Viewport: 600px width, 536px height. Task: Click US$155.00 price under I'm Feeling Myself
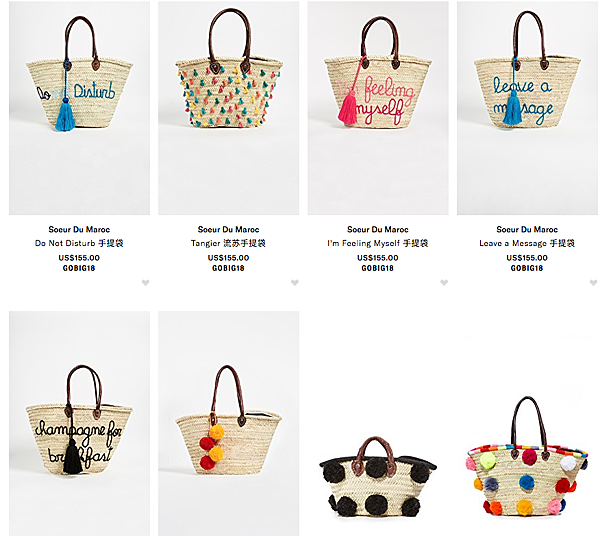click(x=378, y=258)
